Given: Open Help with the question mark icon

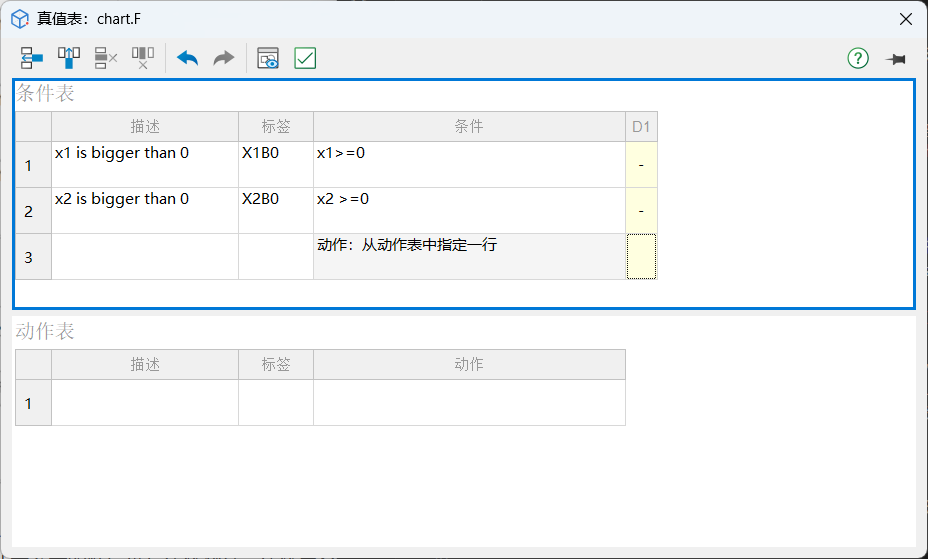Looking at the screenshot, I should pyautogui.click(x=858, y=58).
